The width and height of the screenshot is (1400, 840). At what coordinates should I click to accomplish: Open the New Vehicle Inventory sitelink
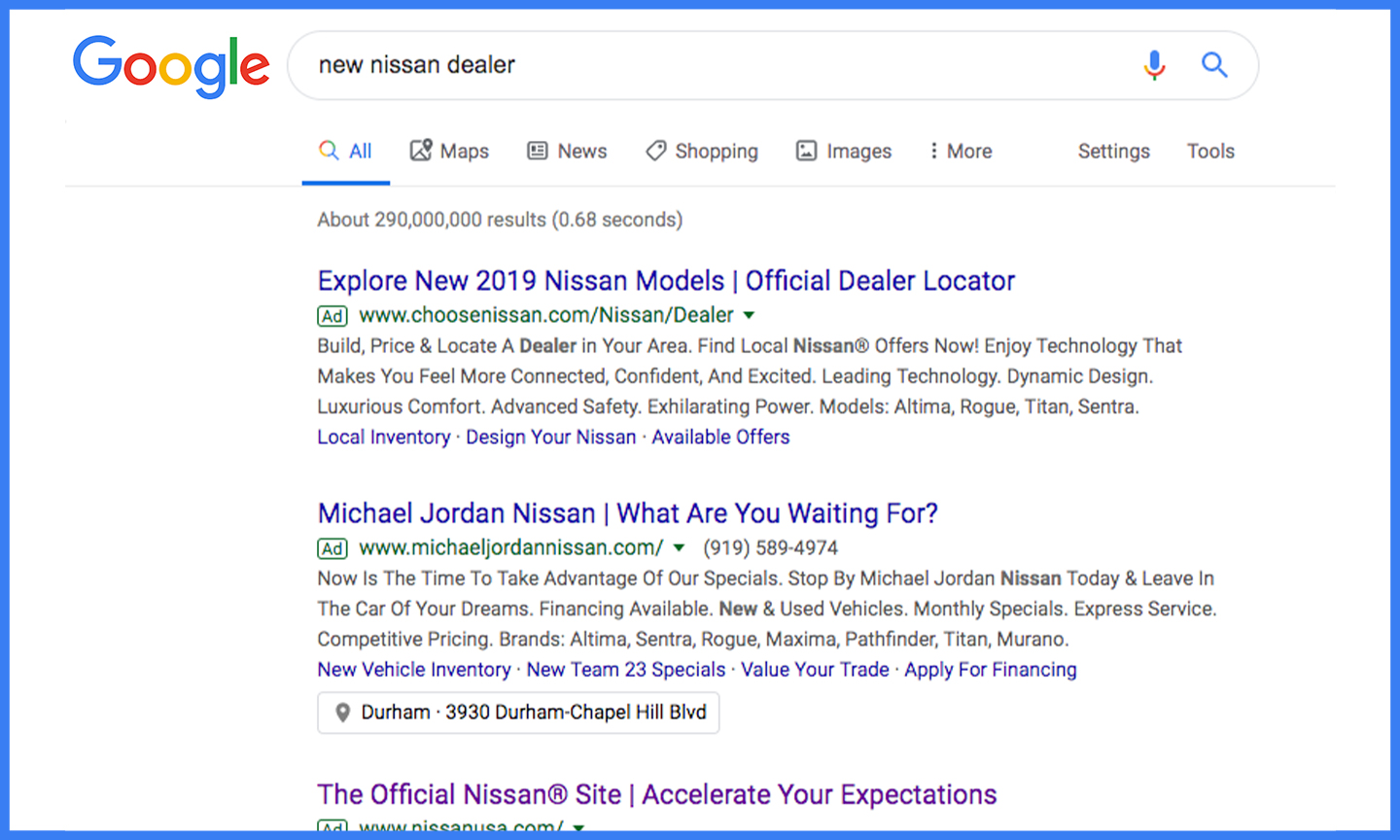click(414, 670)
